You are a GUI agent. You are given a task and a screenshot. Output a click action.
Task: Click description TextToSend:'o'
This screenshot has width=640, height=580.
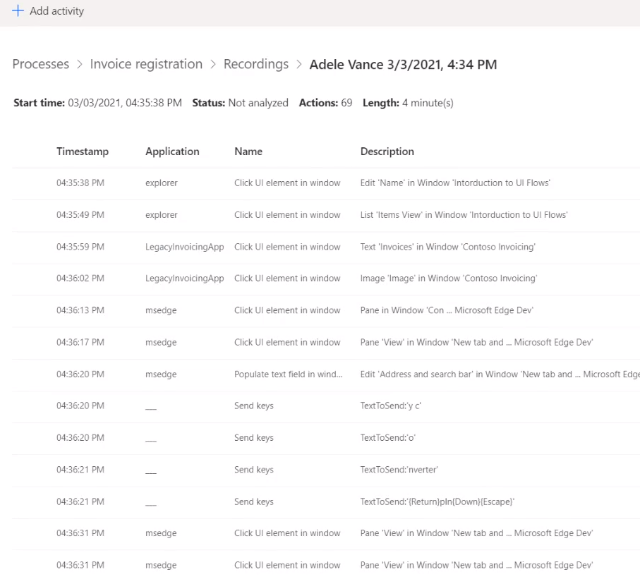pos(388,438)
